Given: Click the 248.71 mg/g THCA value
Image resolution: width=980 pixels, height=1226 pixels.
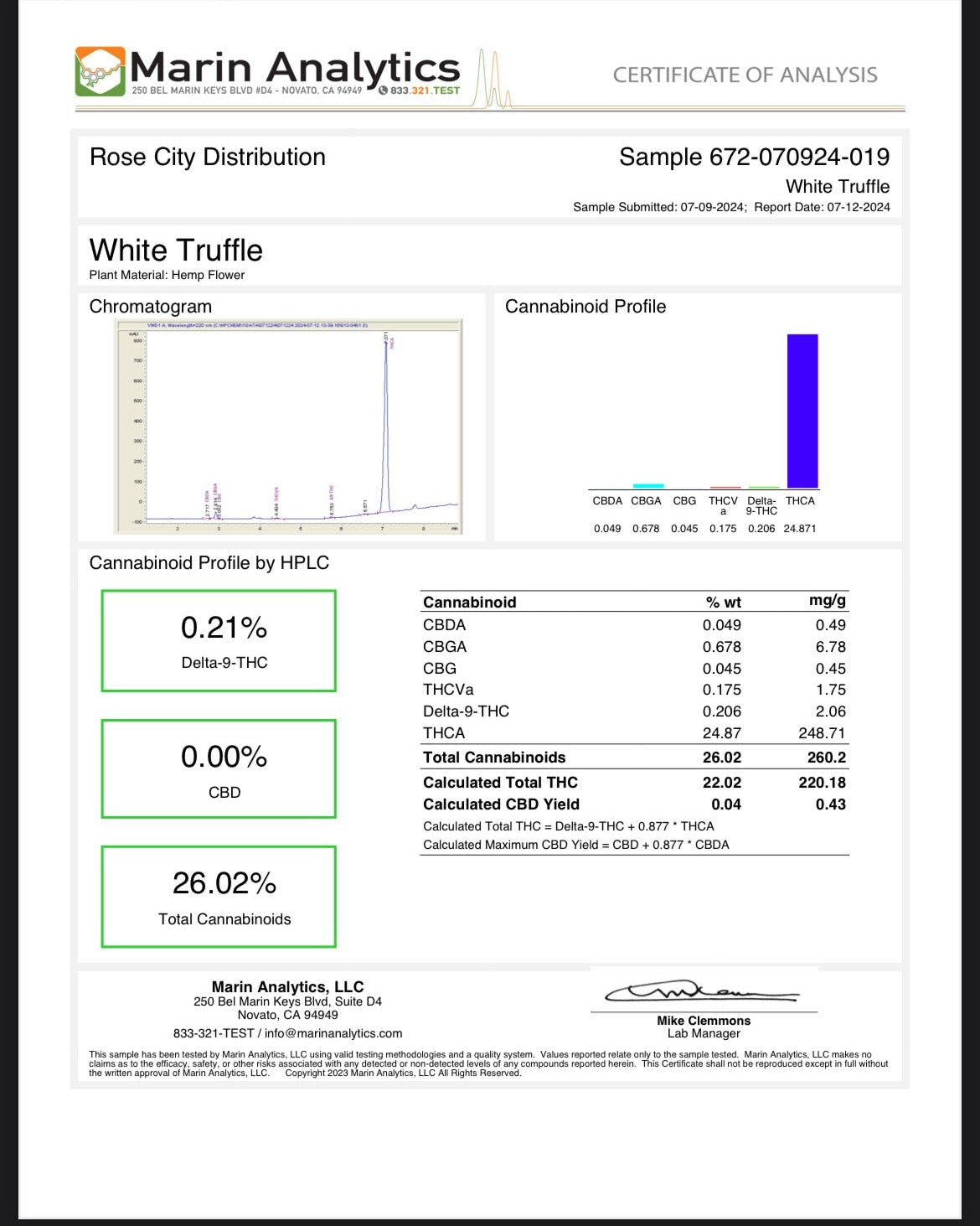Looking at the screenshot, I should [x=823, y=733].
